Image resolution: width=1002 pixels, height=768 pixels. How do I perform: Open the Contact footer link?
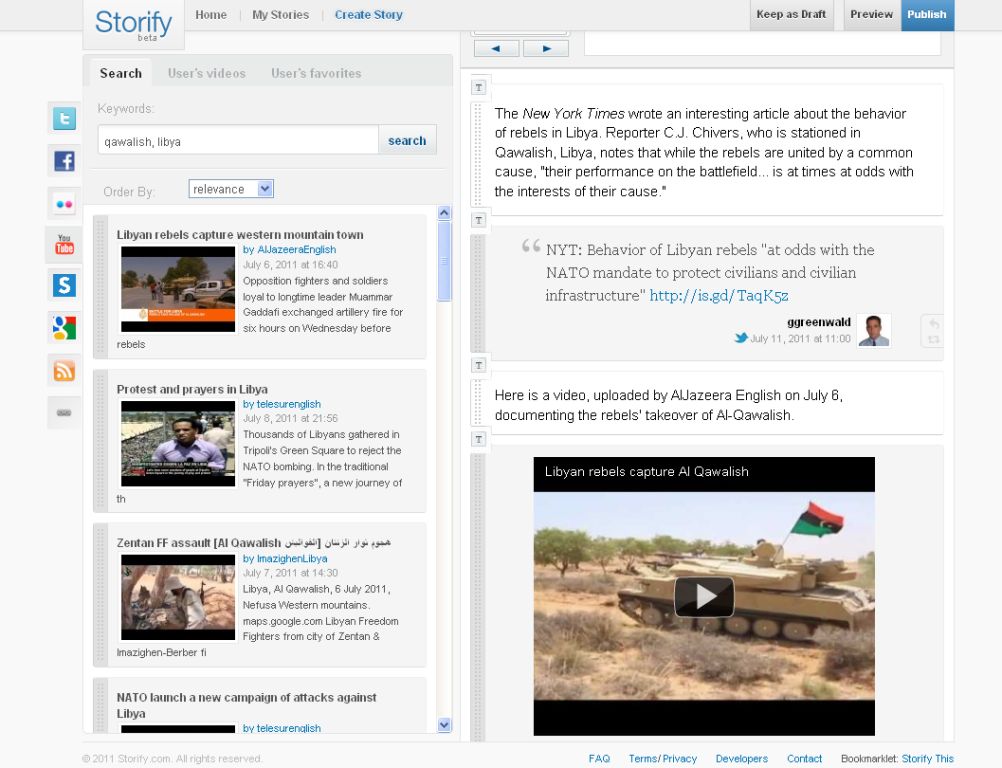pos(805,758)
